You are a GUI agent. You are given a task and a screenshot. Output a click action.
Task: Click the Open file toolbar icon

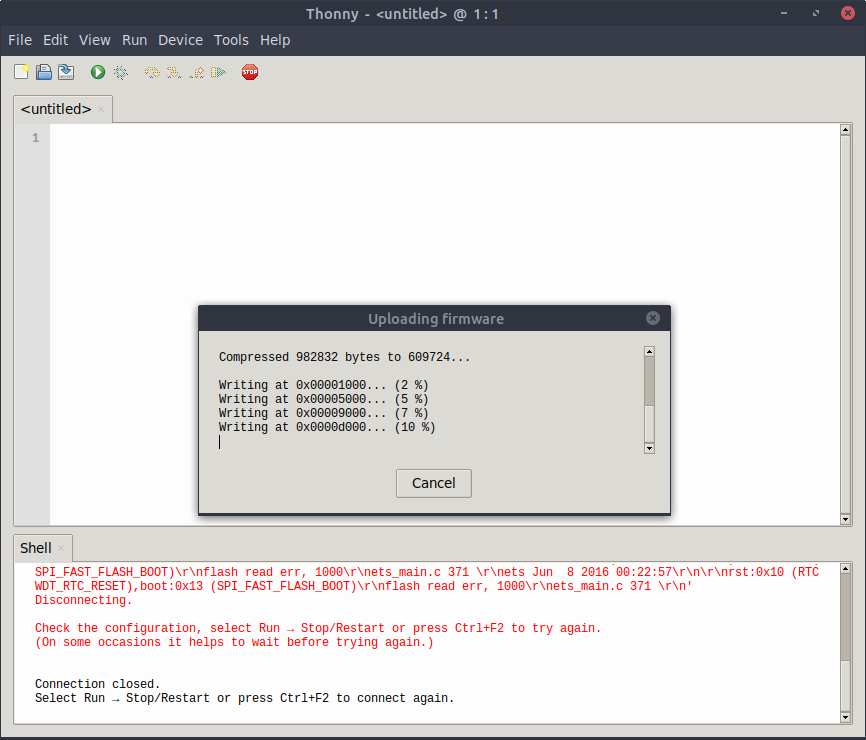[x=44, y=72]
